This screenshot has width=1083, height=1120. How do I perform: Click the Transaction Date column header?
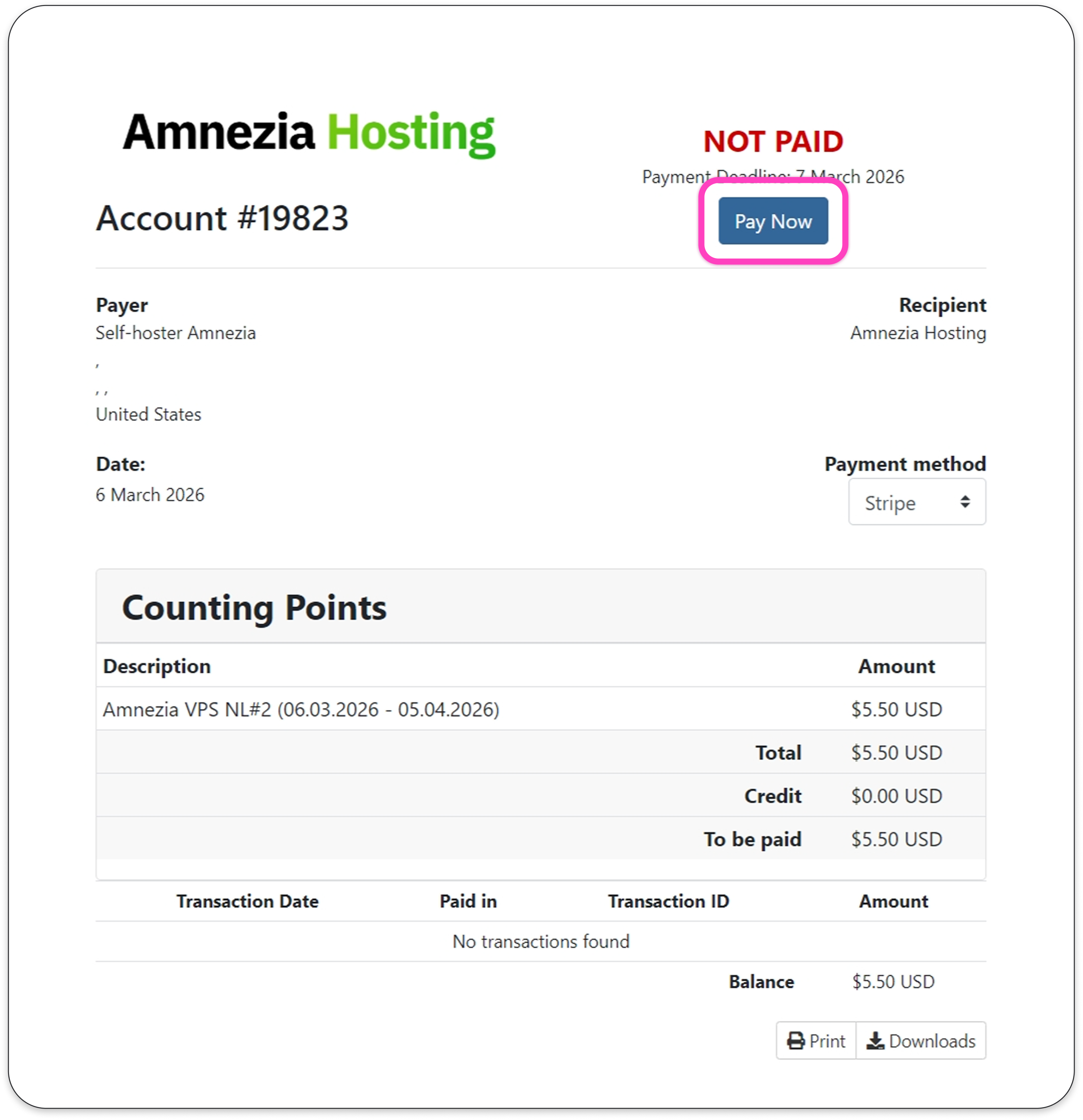click(x=247, y=901)
